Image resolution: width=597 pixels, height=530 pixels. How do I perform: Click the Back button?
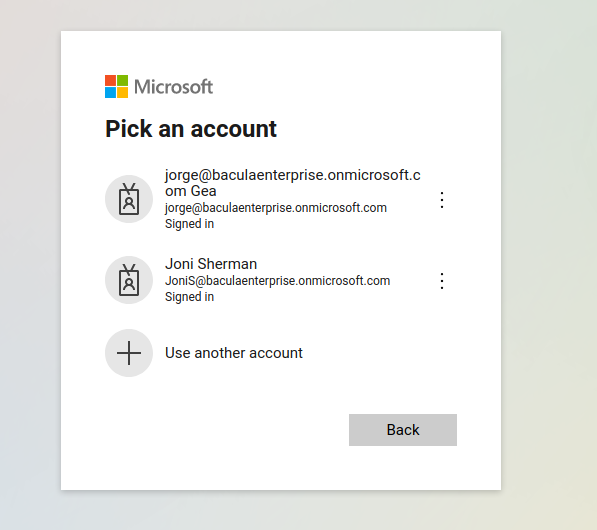coord(403,430)
